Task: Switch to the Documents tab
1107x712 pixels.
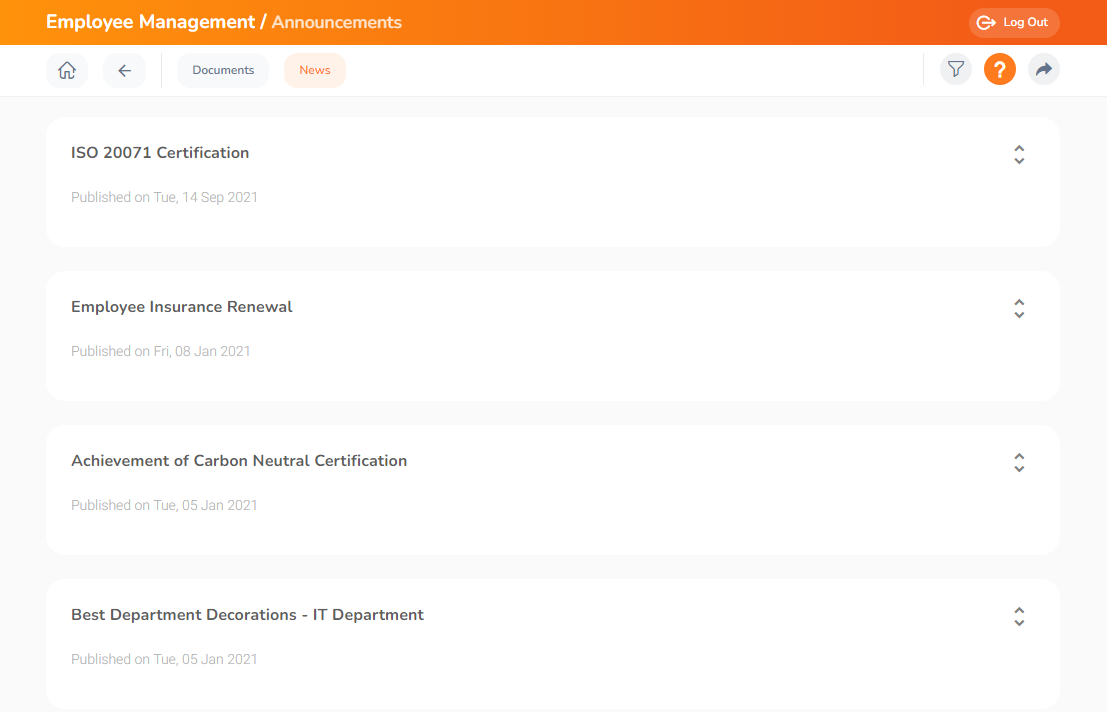Action: [x=222, y=70]
